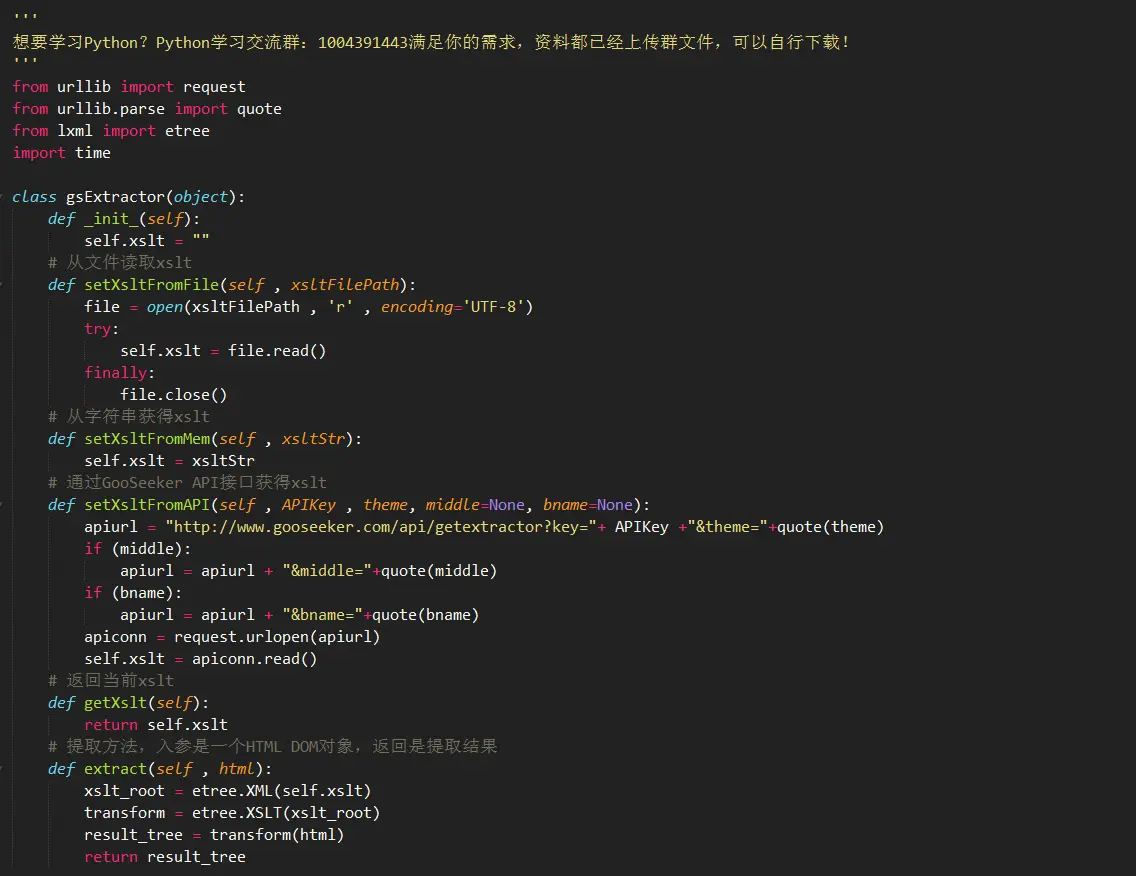This screenshot has width=1136, height=876.
Task: Click the Chinese comment mentioning Python学习交流群
Action: [x=430, y=42]
